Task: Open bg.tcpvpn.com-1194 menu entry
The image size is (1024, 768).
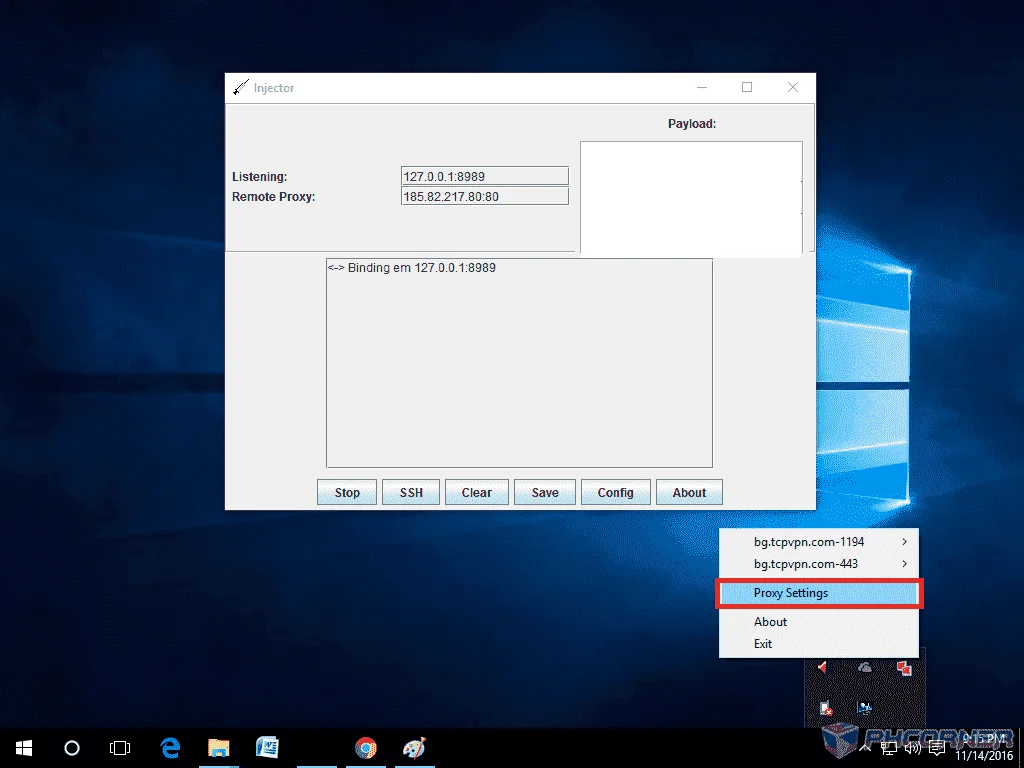Action: (819, 542)
